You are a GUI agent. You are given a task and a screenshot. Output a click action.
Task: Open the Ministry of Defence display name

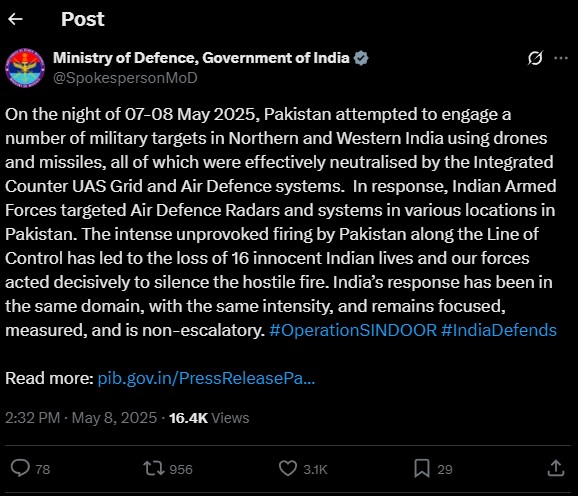201,58
